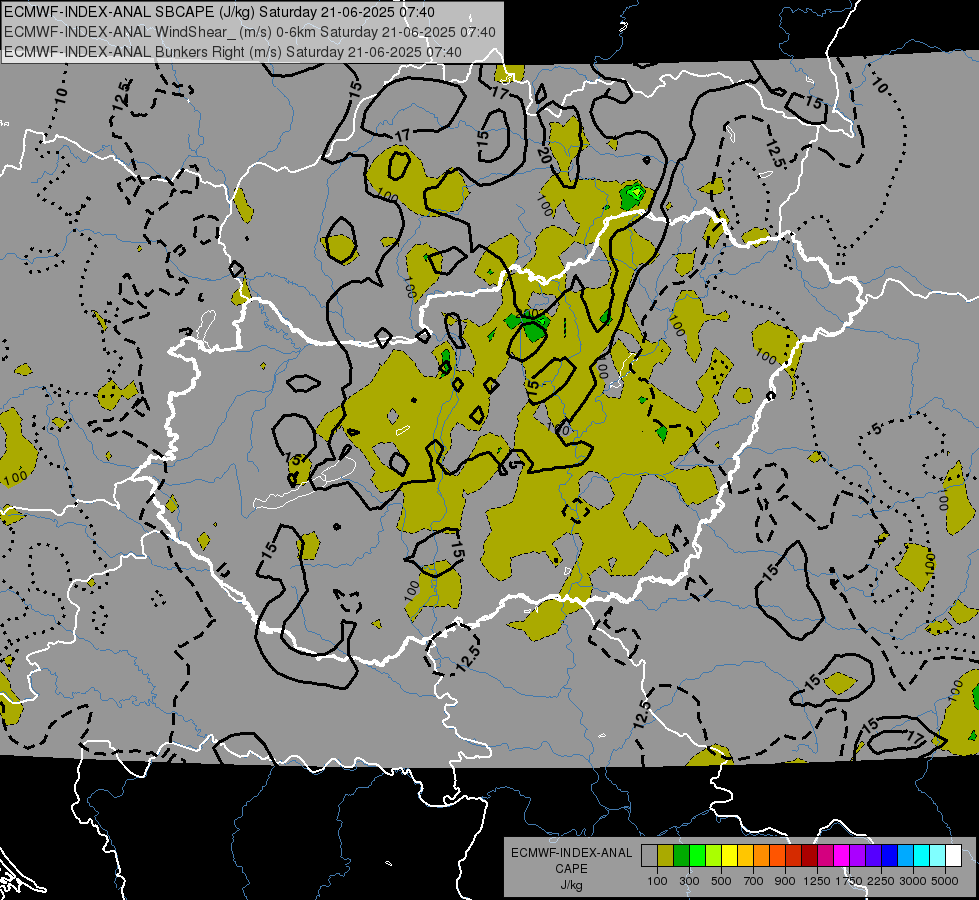Select the violet swatch left of 2250
The image size is (979, 900).
coord(873,856)
